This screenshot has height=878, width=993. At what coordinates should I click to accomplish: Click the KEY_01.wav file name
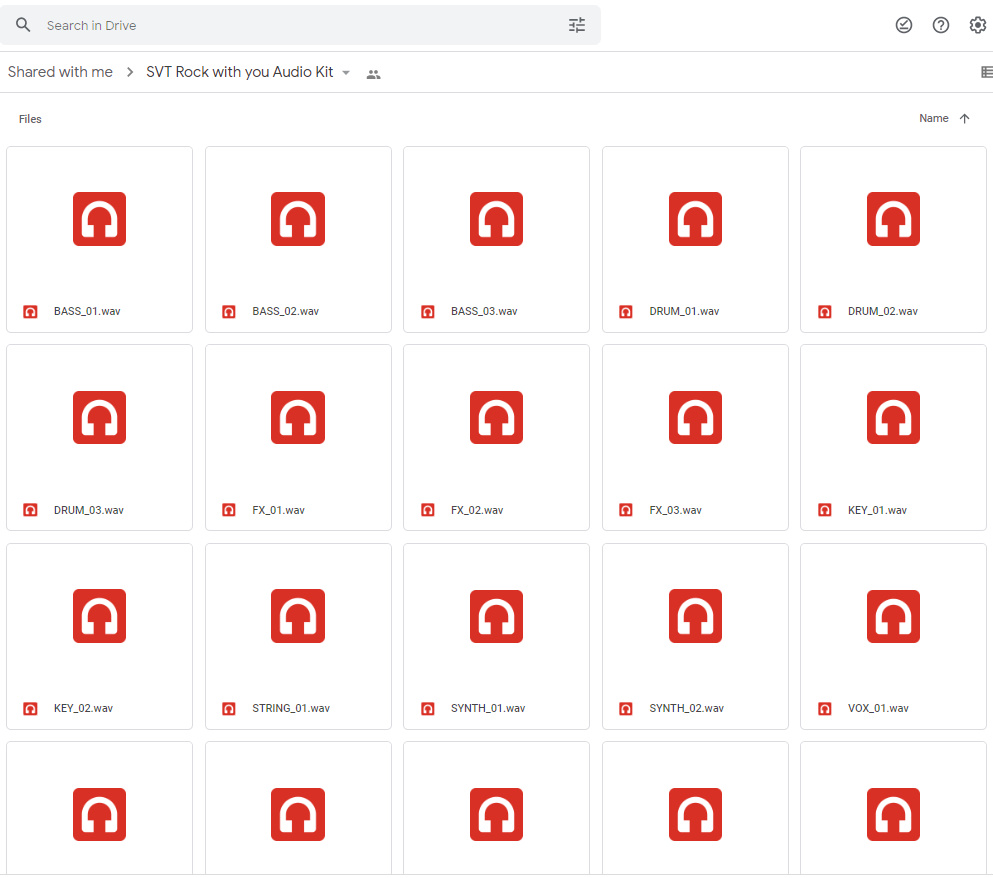click(x=877, y=510)
